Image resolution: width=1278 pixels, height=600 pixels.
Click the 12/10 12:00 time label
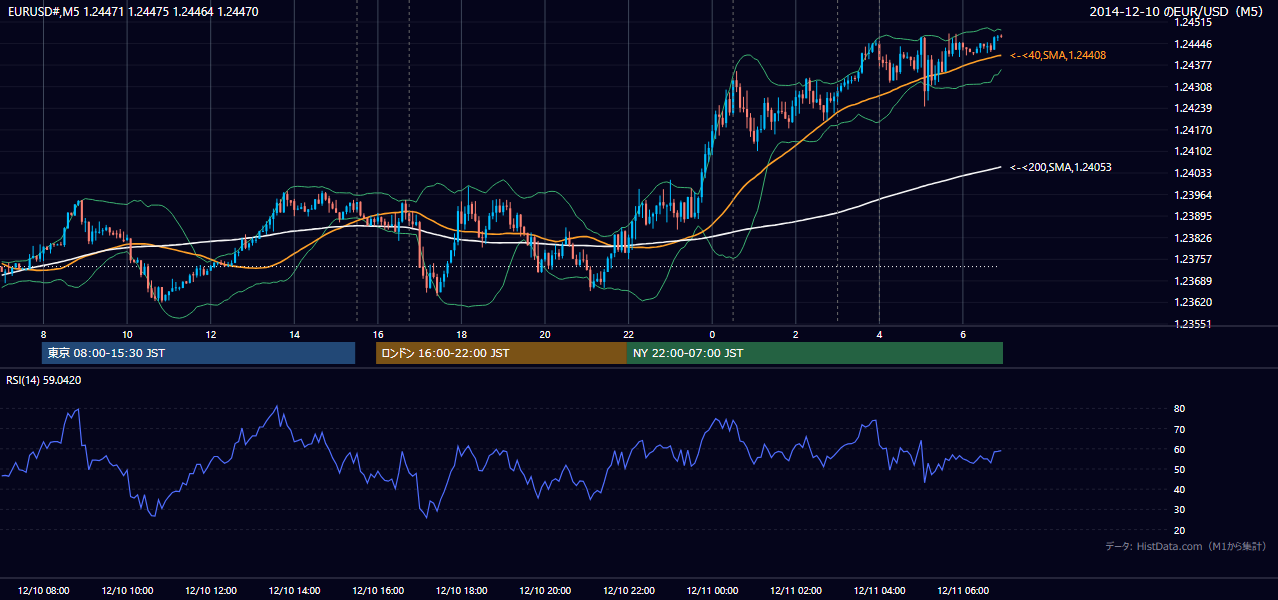(x=210, y=591)
